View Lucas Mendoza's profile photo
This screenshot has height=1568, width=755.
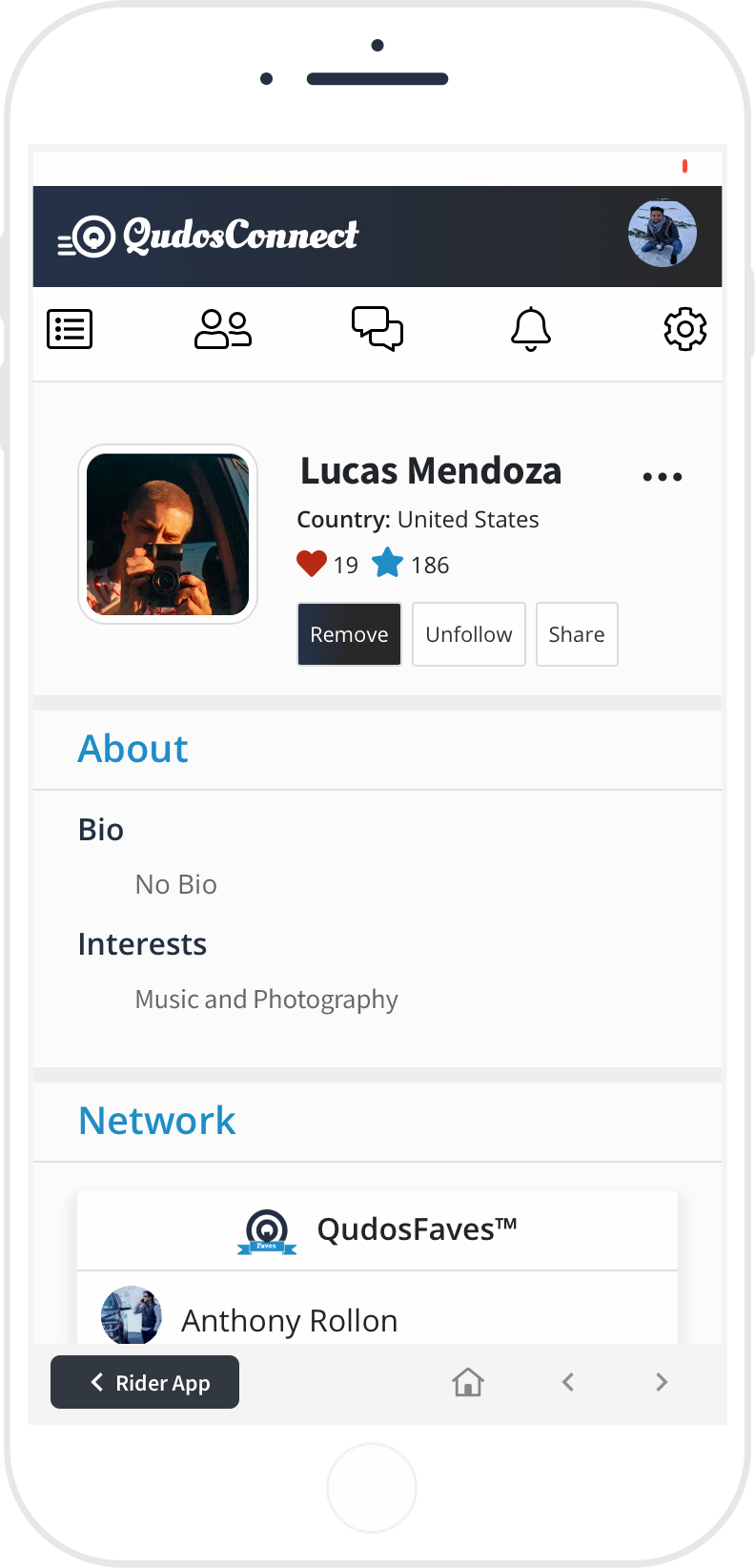pyautogui.click(x=168, y=534)
